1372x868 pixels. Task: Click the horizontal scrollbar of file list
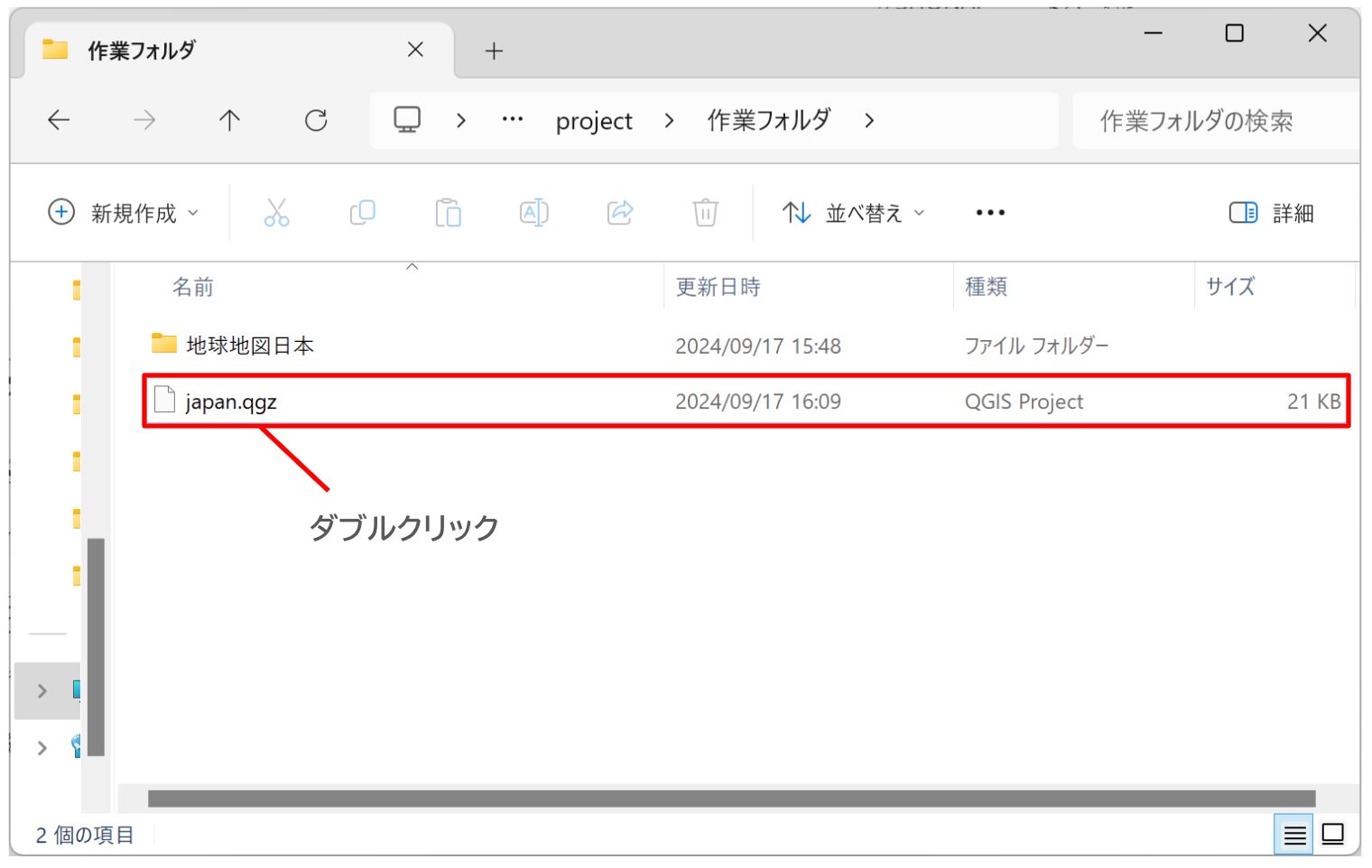pos(731,799)
